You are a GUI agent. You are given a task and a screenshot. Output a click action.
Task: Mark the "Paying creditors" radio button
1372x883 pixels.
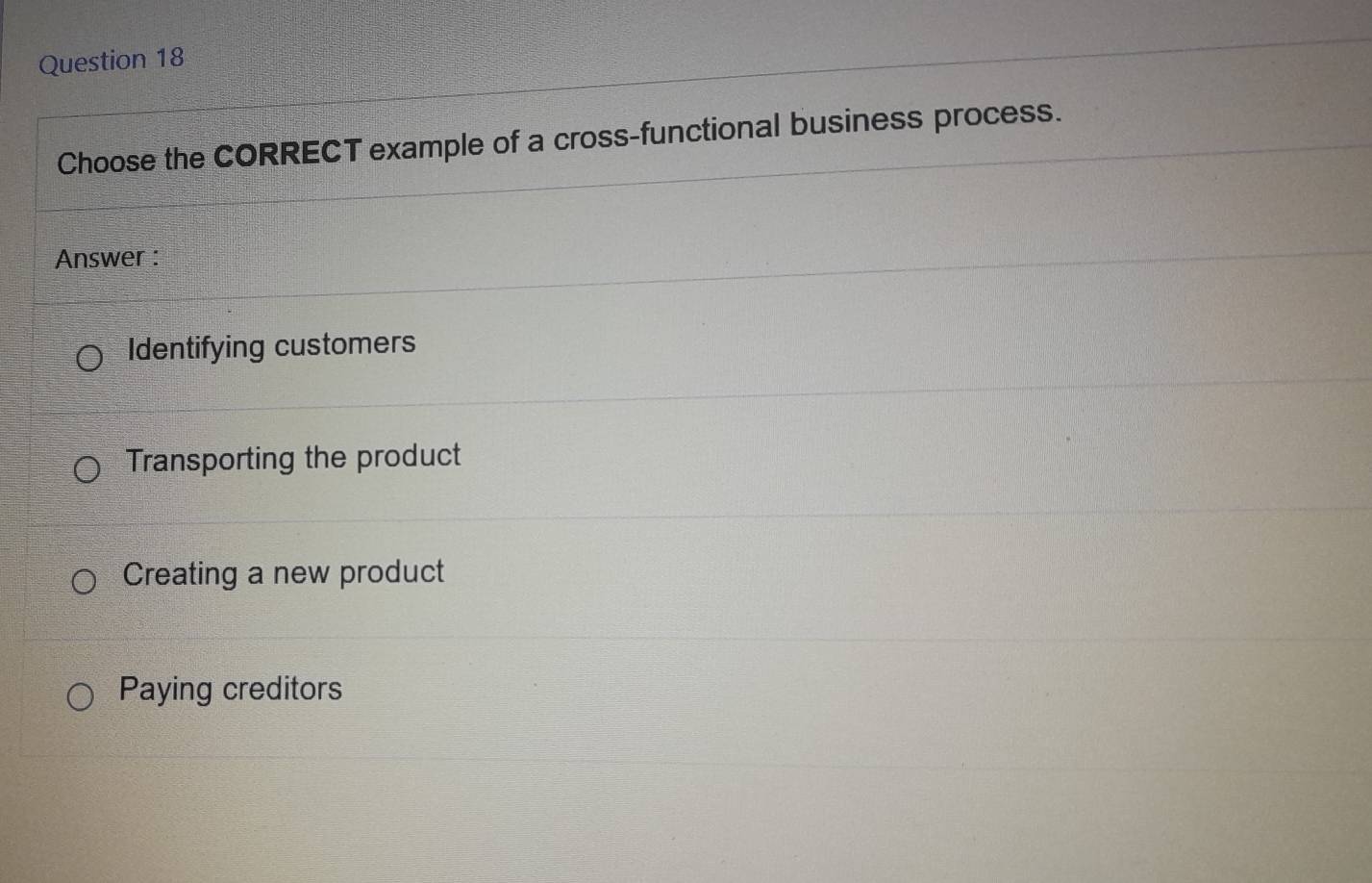click(81, 696)
